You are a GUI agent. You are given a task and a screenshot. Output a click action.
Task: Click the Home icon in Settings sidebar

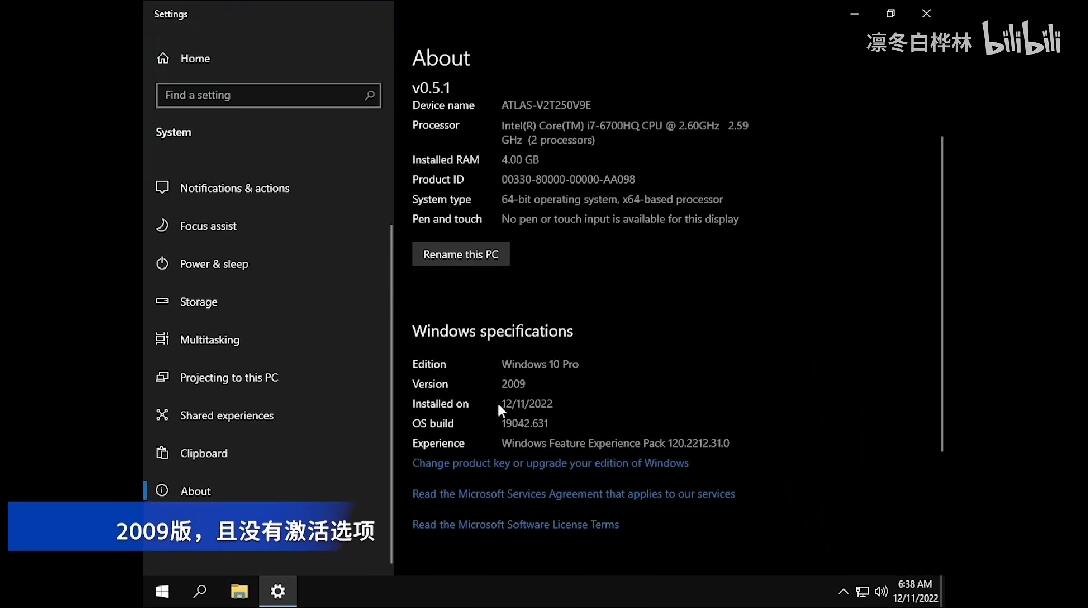(162, 58)
